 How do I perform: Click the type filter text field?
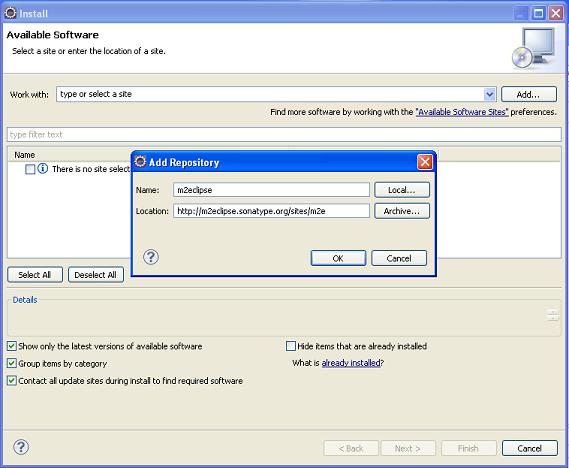tap(284, 135)
